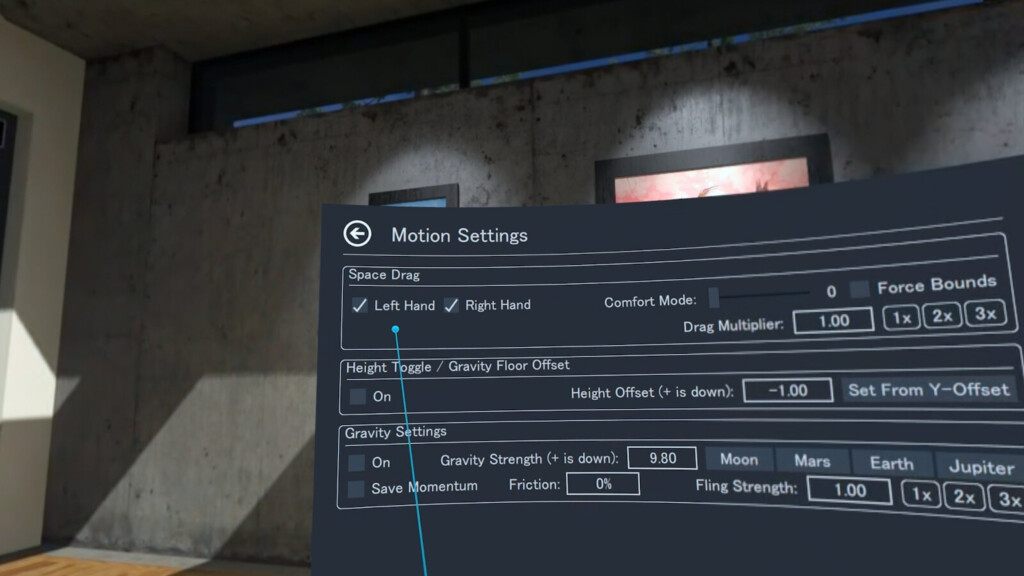This screenshot has height=576, width=1024.
Task: Go back using the arrow icon
Action: pyautogui.click(x=357, y=233)
